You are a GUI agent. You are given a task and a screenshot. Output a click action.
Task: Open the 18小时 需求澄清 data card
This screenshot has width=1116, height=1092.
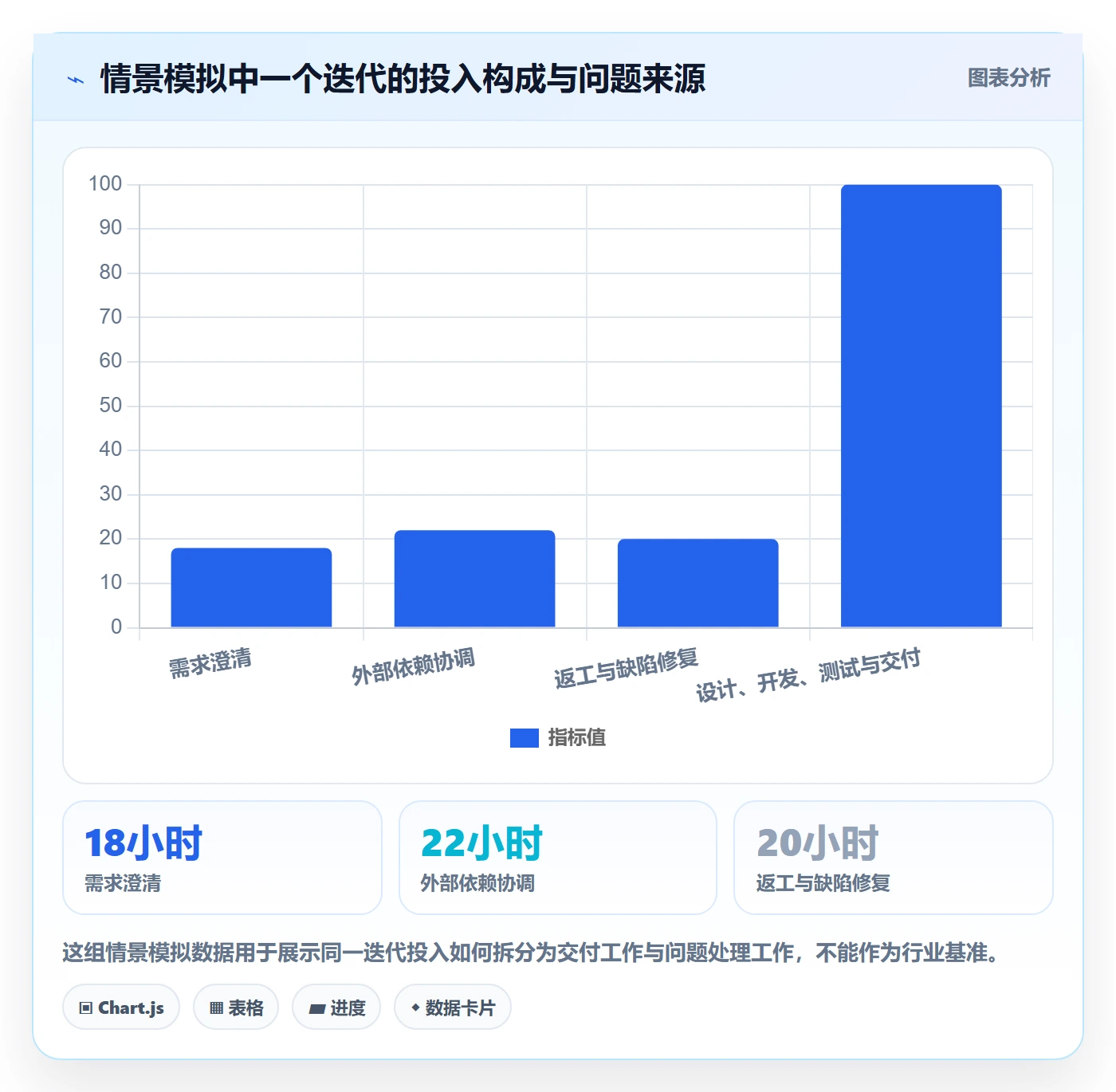pos(222,858)
